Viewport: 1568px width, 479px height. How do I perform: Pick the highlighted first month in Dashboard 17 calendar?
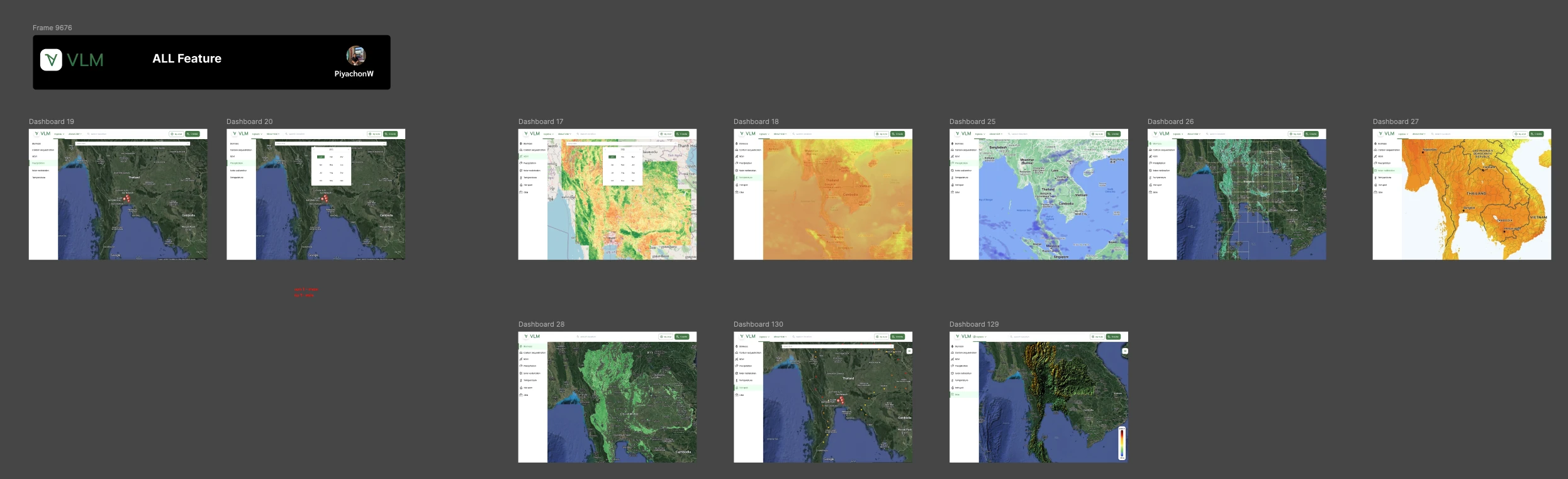[612, 157]
